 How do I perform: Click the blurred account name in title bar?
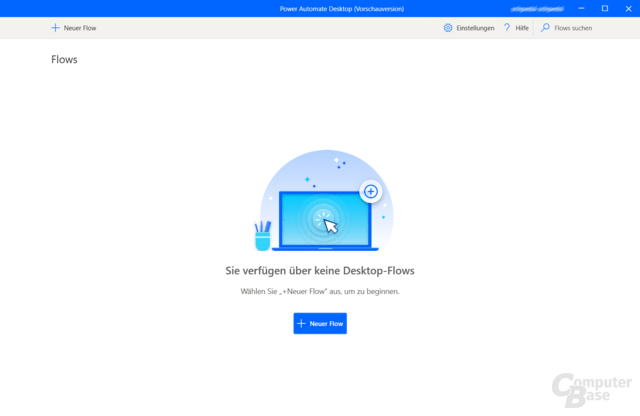(537, 9)
